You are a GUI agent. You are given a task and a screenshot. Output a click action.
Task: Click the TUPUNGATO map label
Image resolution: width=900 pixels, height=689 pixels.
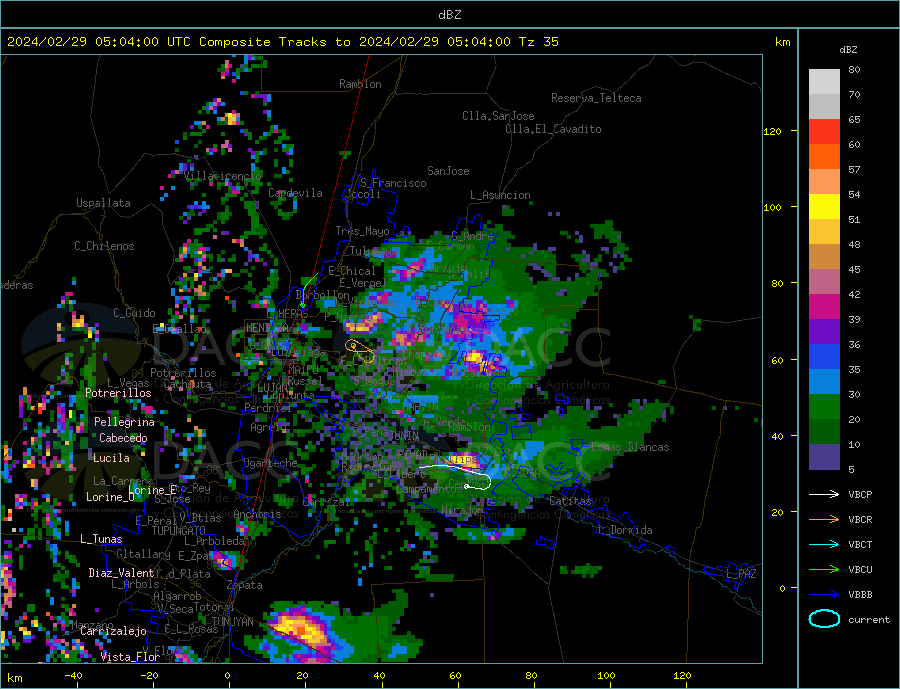point(179,531)
